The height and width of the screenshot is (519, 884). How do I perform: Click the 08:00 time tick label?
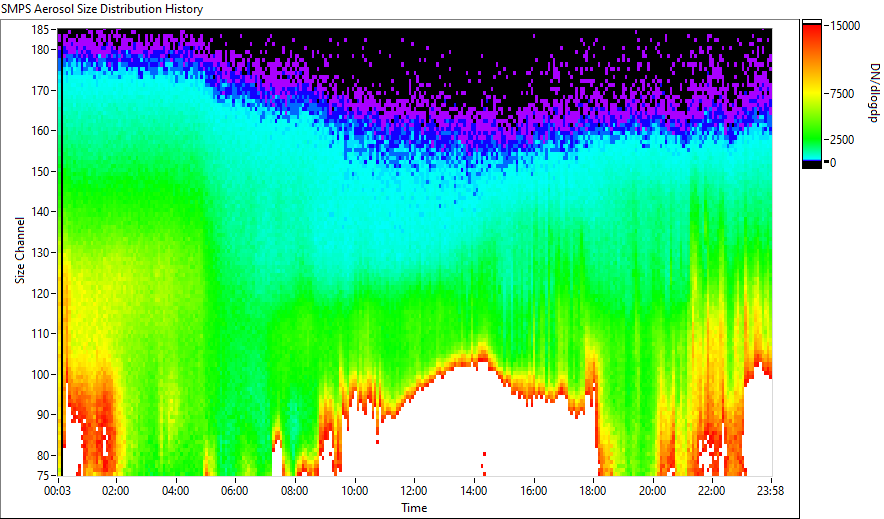(294, 491)
